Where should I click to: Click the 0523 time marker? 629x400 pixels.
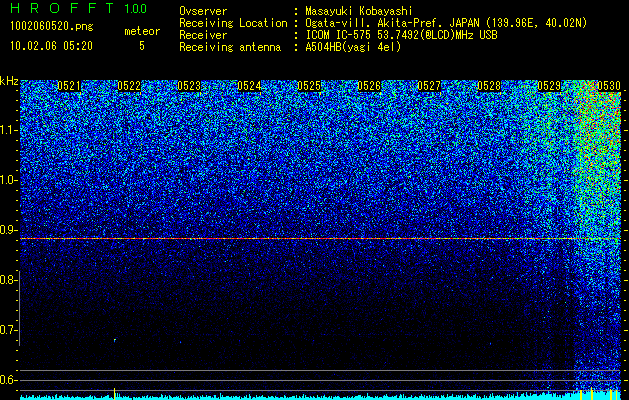click(189, 86)
